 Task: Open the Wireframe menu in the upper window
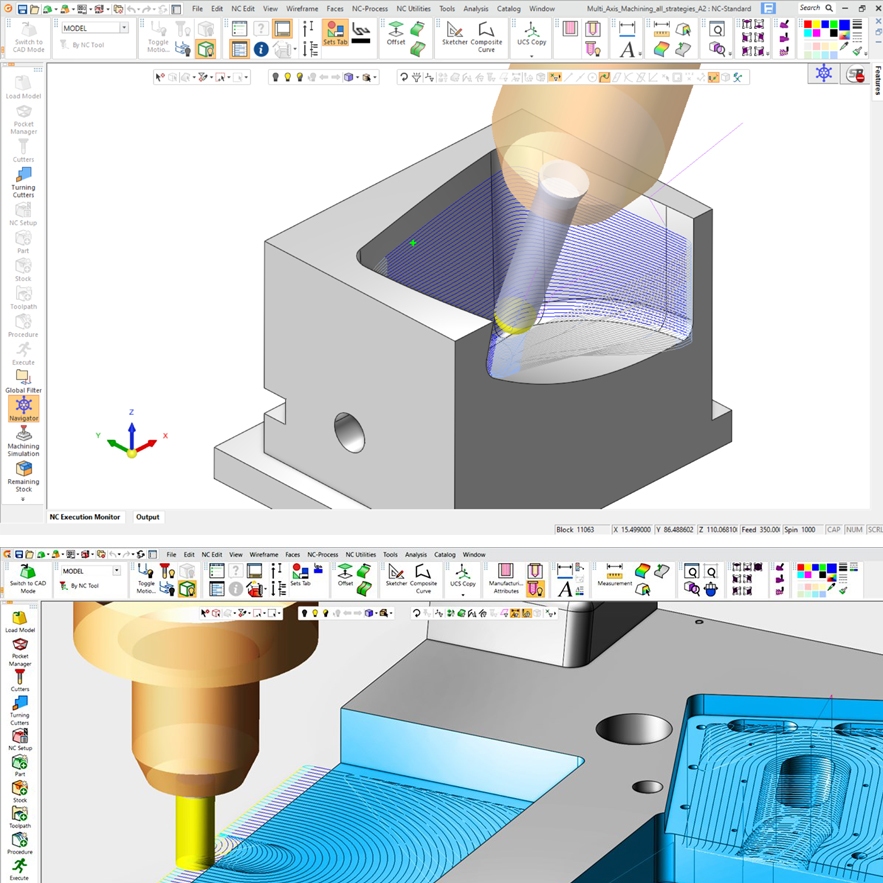click(302, 9)
